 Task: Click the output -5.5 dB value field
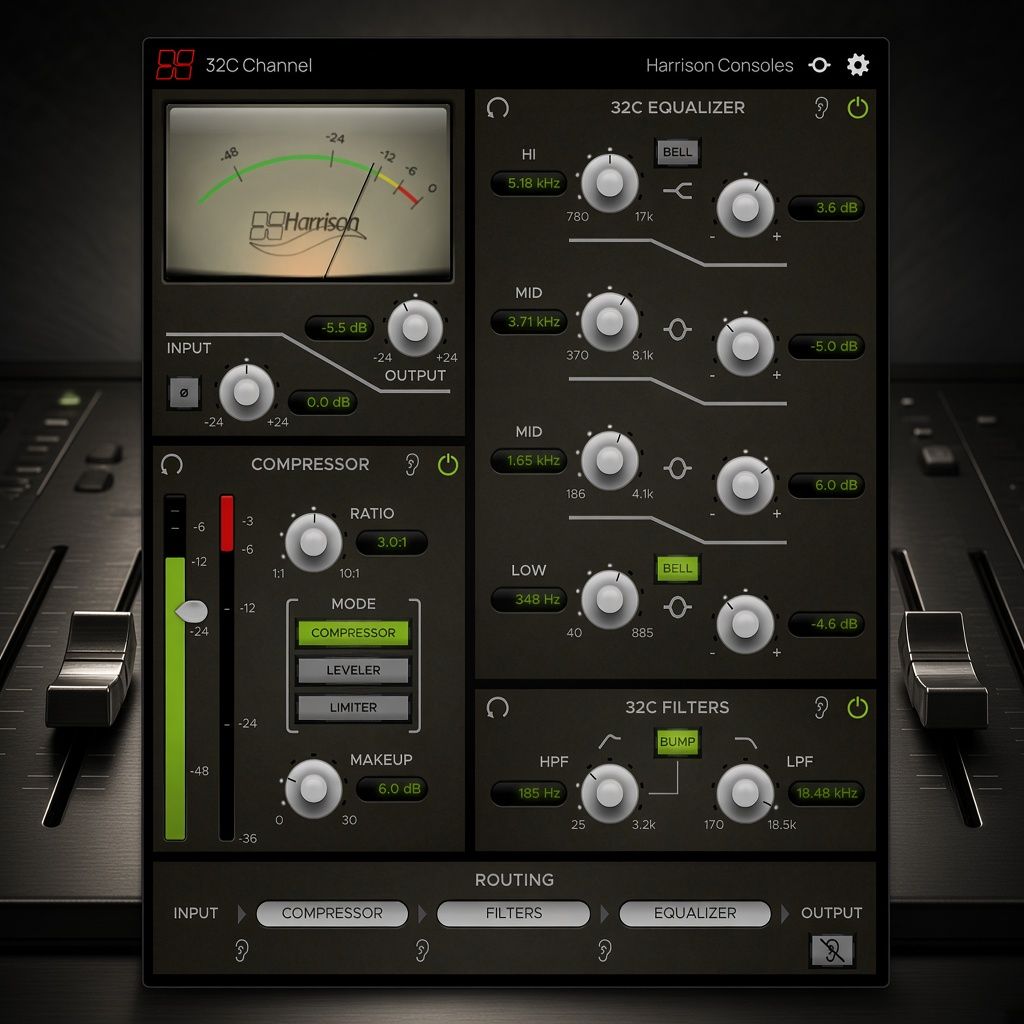pyautogui.click(x=340, y=328)
